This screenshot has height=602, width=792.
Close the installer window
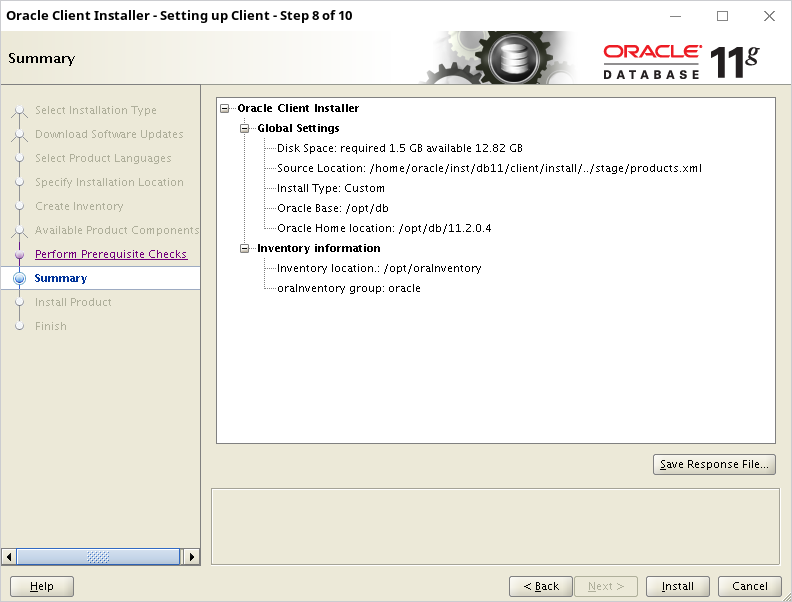769,16
